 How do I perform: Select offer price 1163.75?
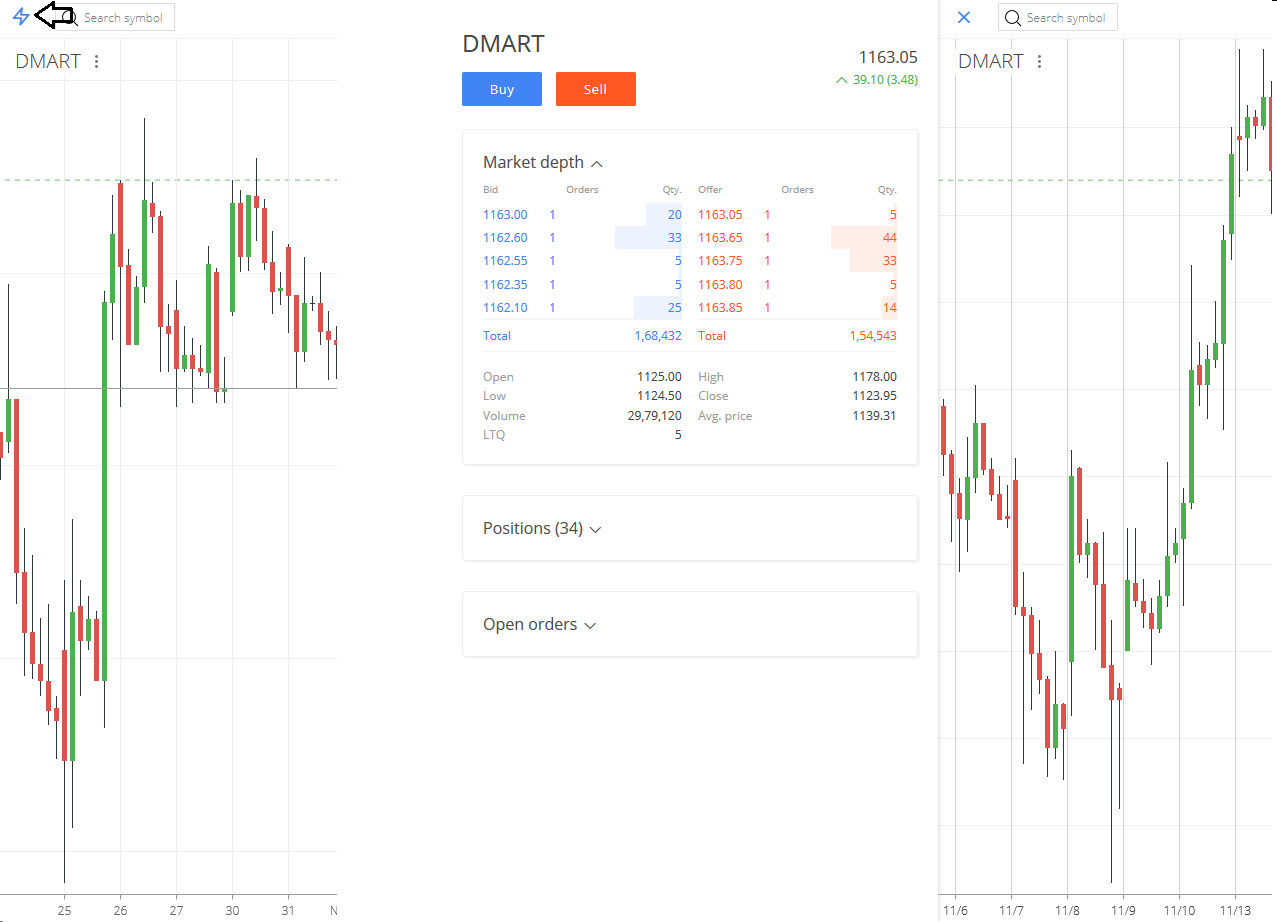click(720, 261)
